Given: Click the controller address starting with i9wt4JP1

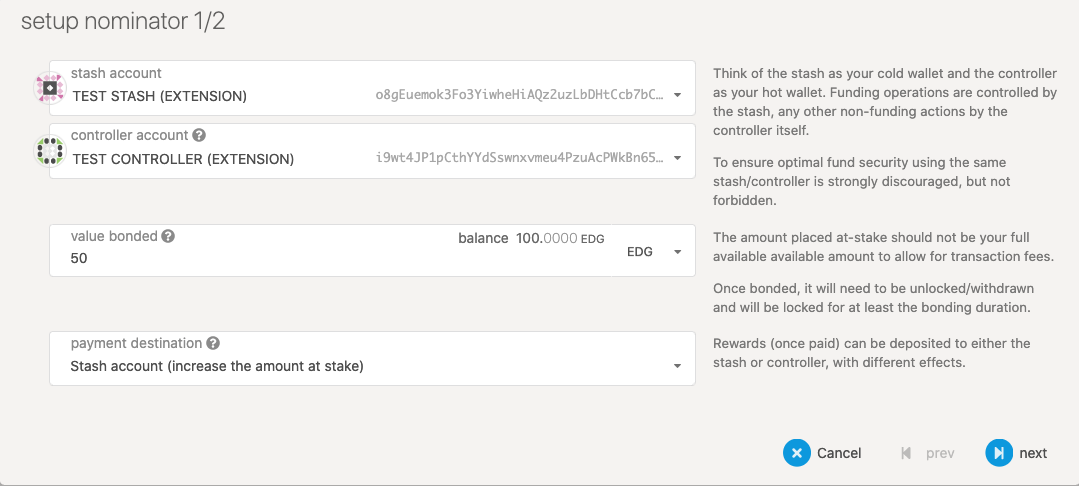Looking at the screenshot, I should click(519, 159).
